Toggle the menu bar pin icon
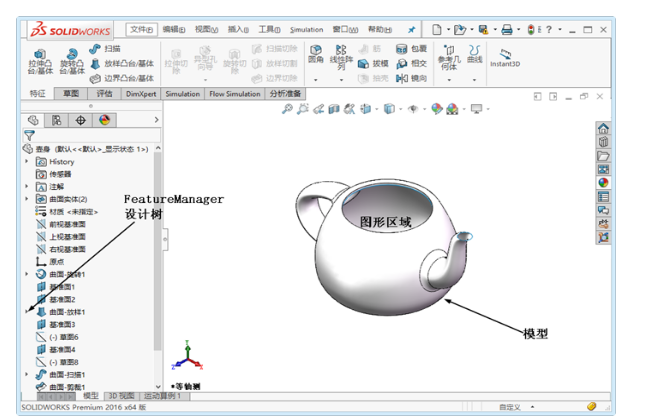 click(411, 30)
